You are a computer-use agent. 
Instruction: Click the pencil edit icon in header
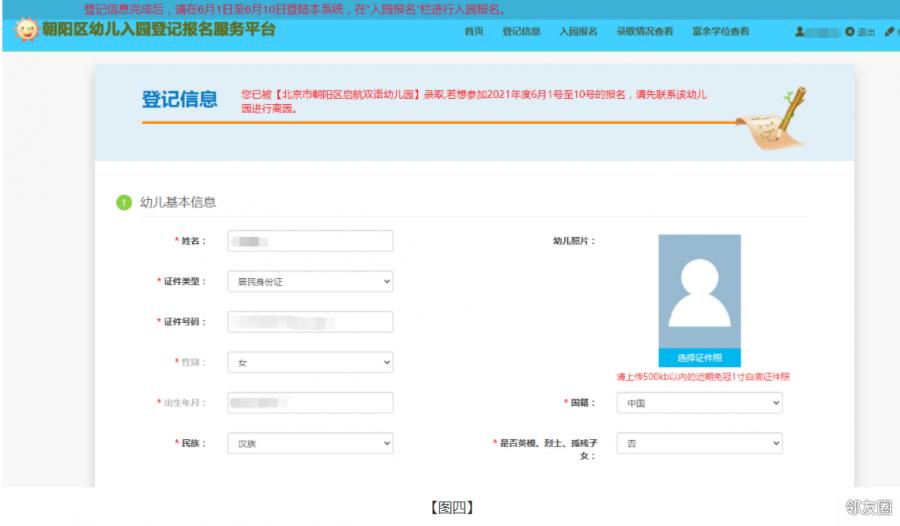[889, 32]
